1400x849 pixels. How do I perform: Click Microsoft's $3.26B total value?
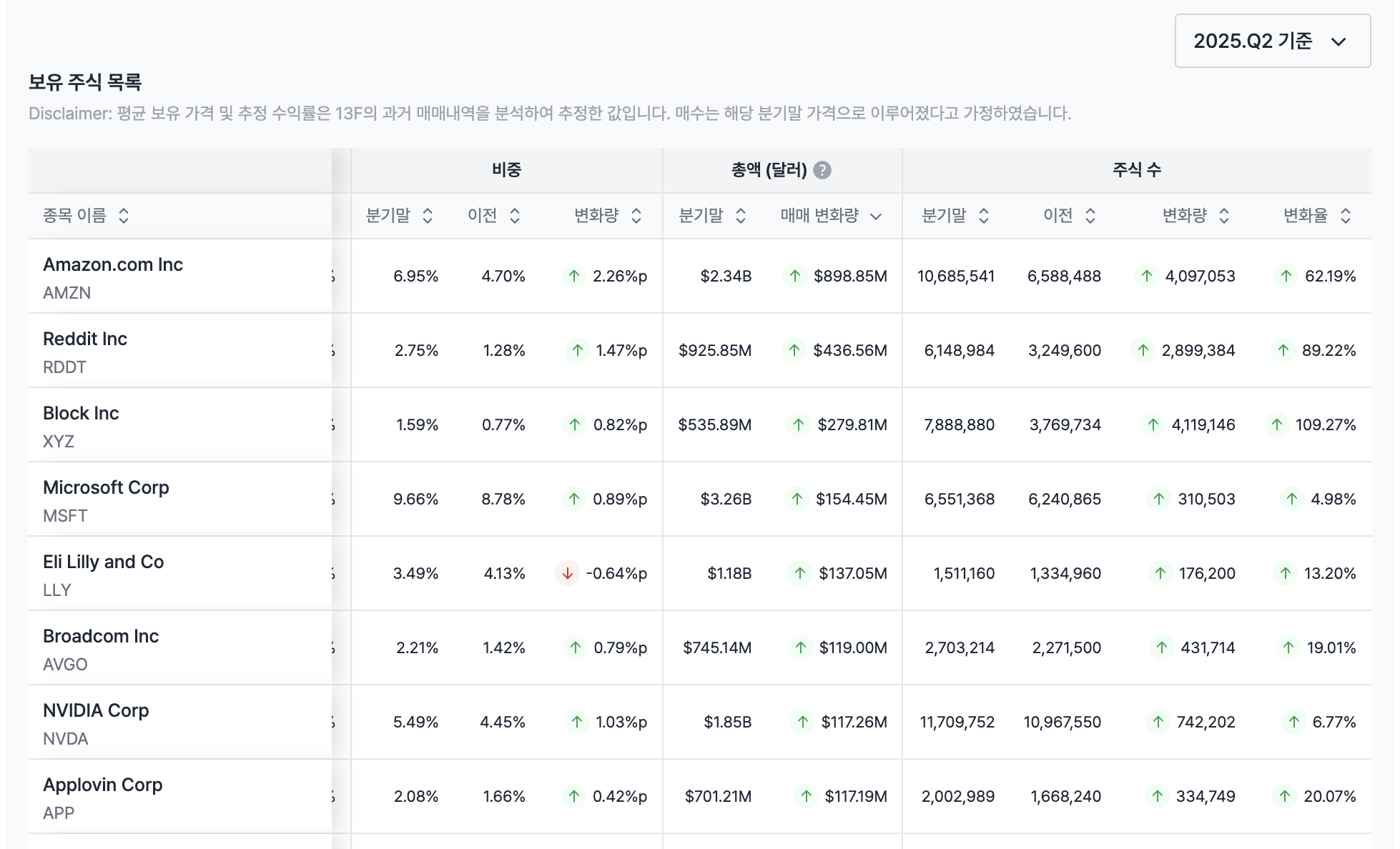coord(726,499)
